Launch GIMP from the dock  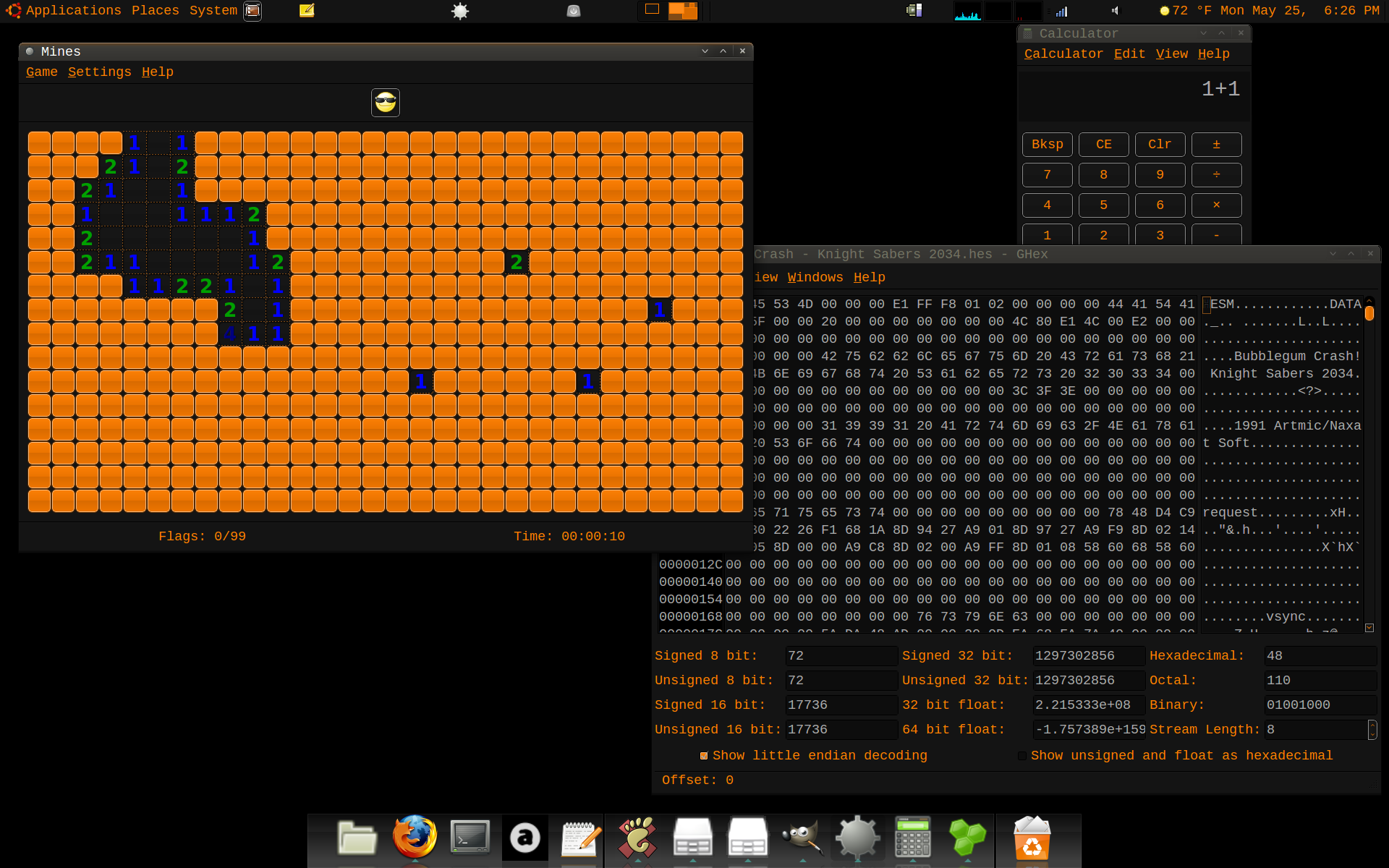(x=802, y=838)
